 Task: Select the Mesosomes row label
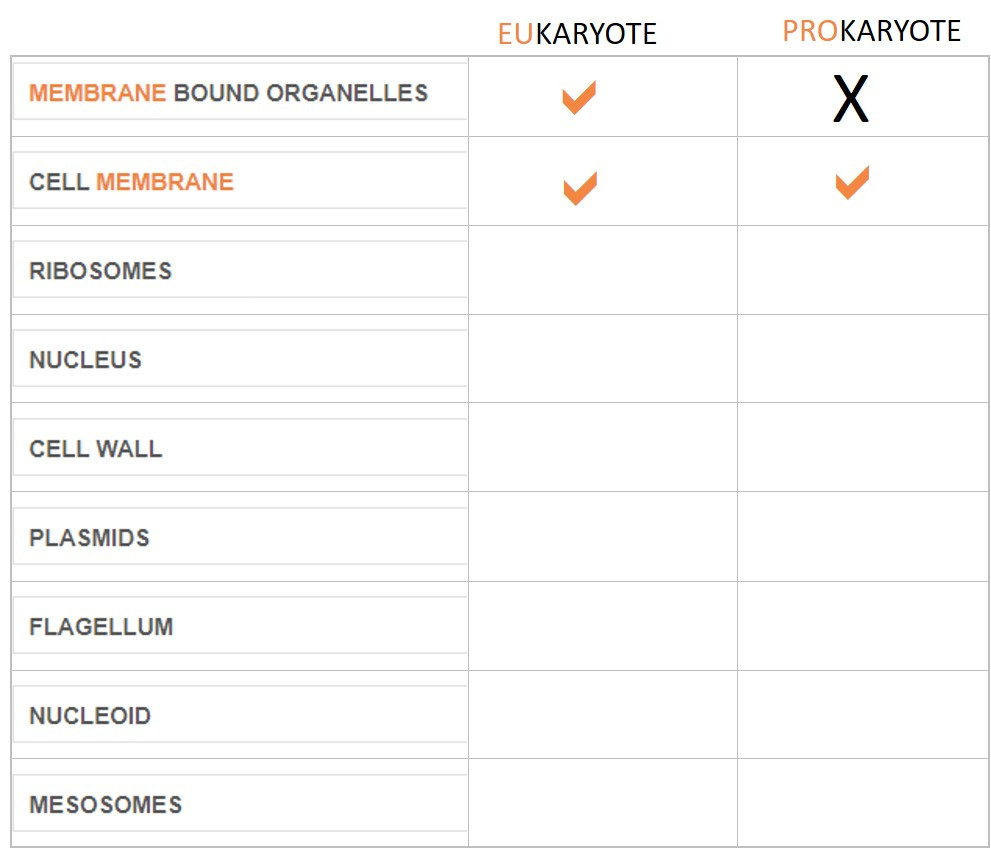point(105,805)
